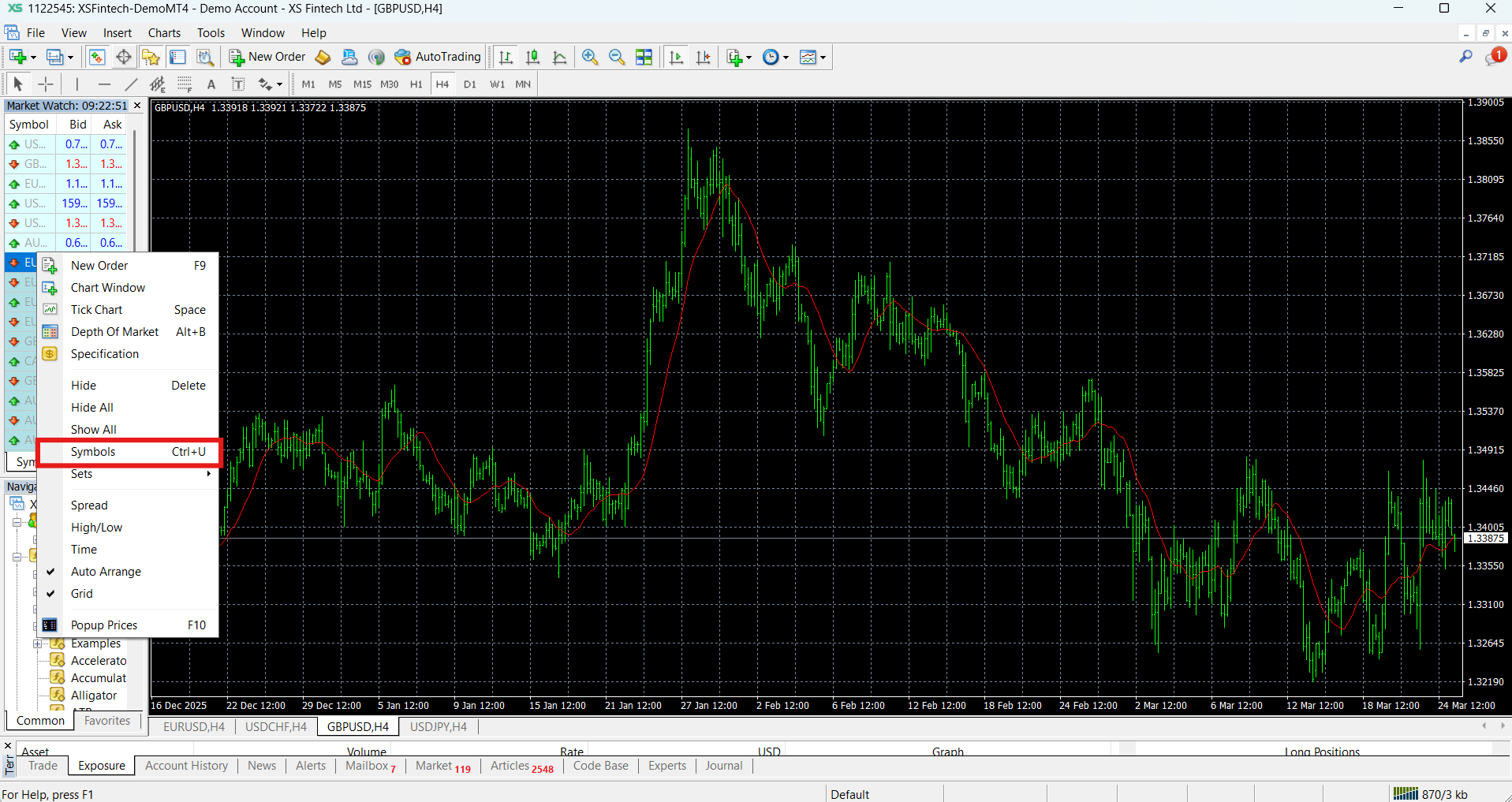Image resolution: width=1512 pixels, height=802 pixels.
Task: Select the Fibonacci Retracement tool
Action: tap(185, 84)
